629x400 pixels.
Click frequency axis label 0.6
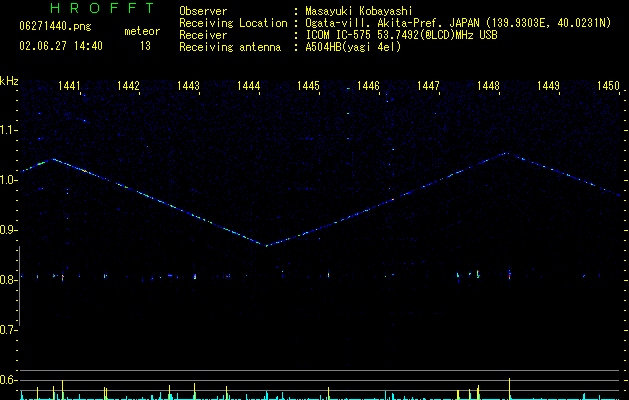pos(8,380)
